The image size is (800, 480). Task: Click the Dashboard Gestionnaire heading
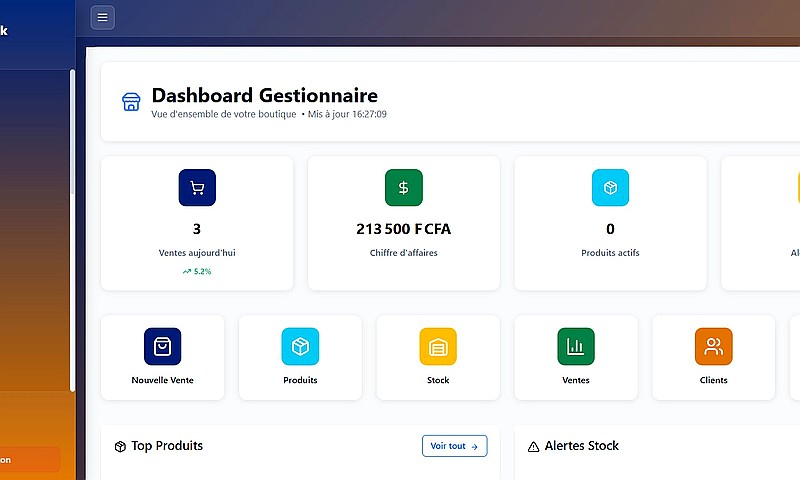pos(264,96)
